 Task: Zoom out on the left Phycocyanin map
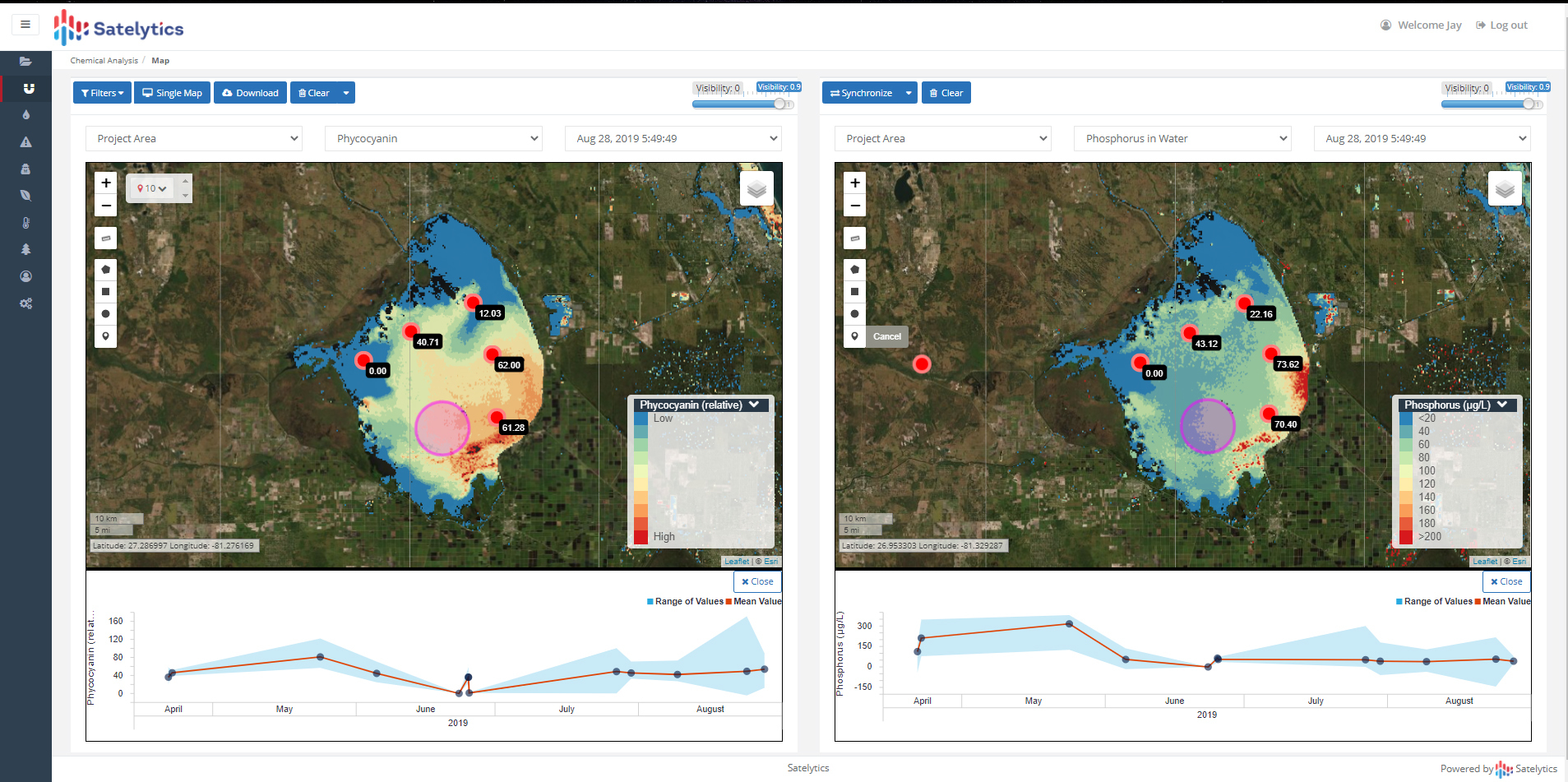[106, 206]
